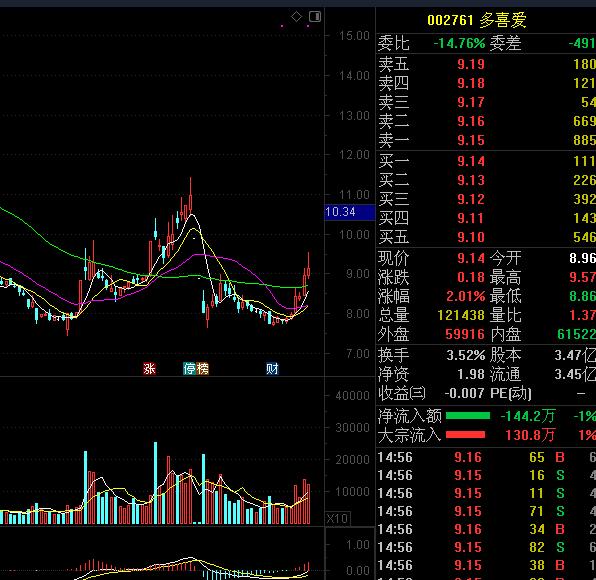Open the red 涨 event marker
The width and height of the screenshot is (596, 580).
click(x=149, y=368)
